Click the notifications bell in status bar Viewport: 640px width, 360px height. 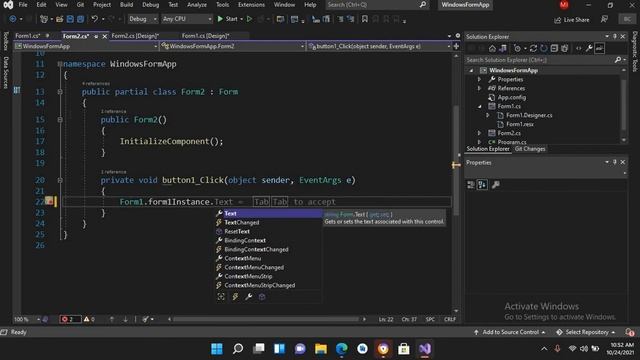pyautogui.click(x=630, y=332)
